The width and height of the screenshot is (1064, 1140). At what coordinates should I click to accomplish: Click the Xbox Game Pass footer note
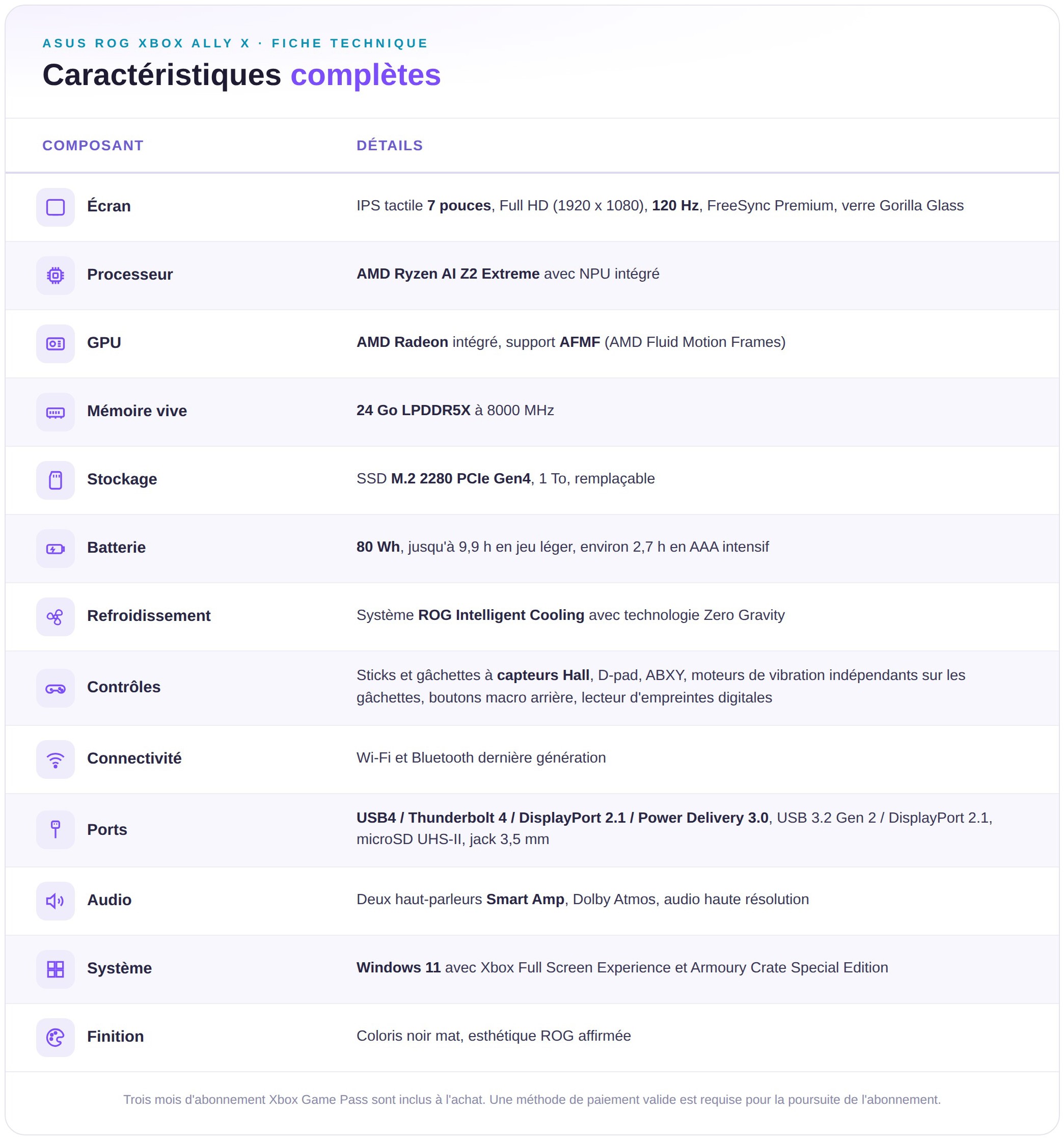point(532,1099)
